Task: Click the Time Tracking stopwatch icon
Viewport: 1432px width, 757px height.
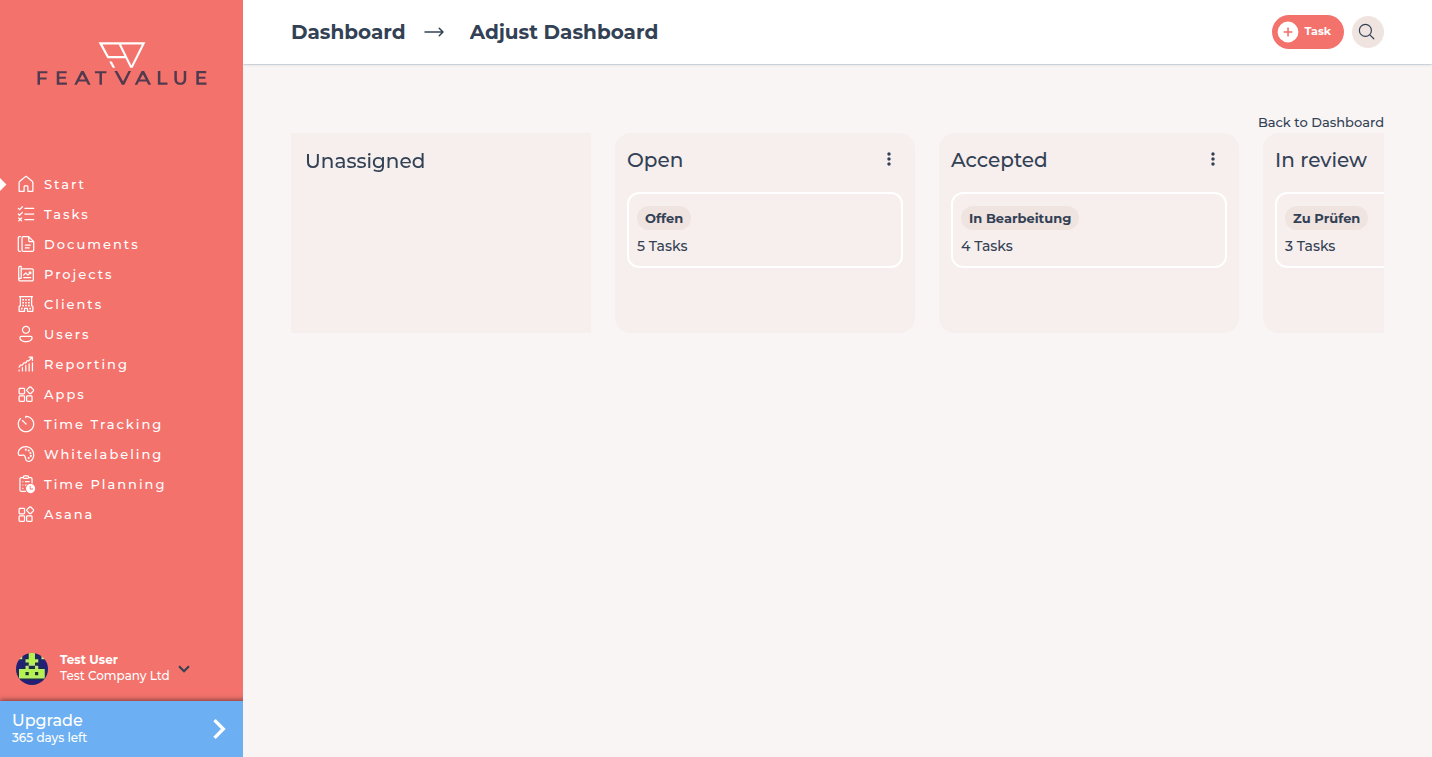Action: click(26, 424)
